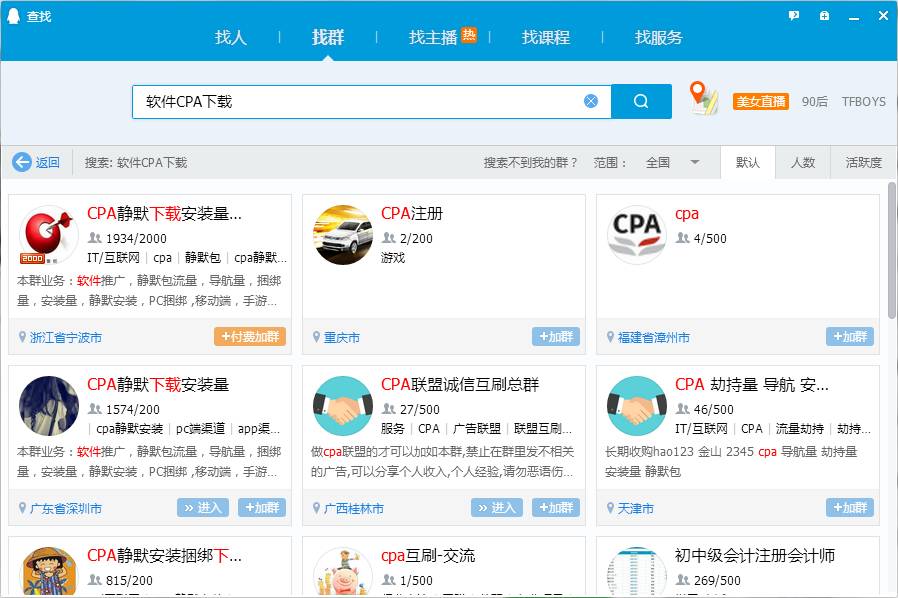The width and height of the screenshot is (898, 598).
Task: Open 广西桂林市 location link
Action: pyautogui.click(x=354, y=508)
